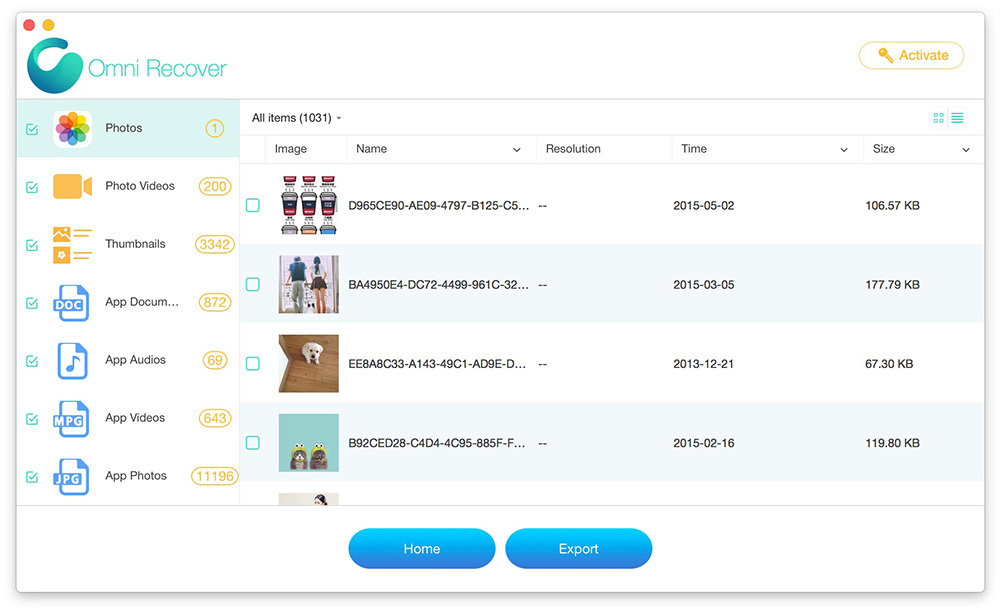Open the two cats teal photo thumbnail

tap(309, 443)
